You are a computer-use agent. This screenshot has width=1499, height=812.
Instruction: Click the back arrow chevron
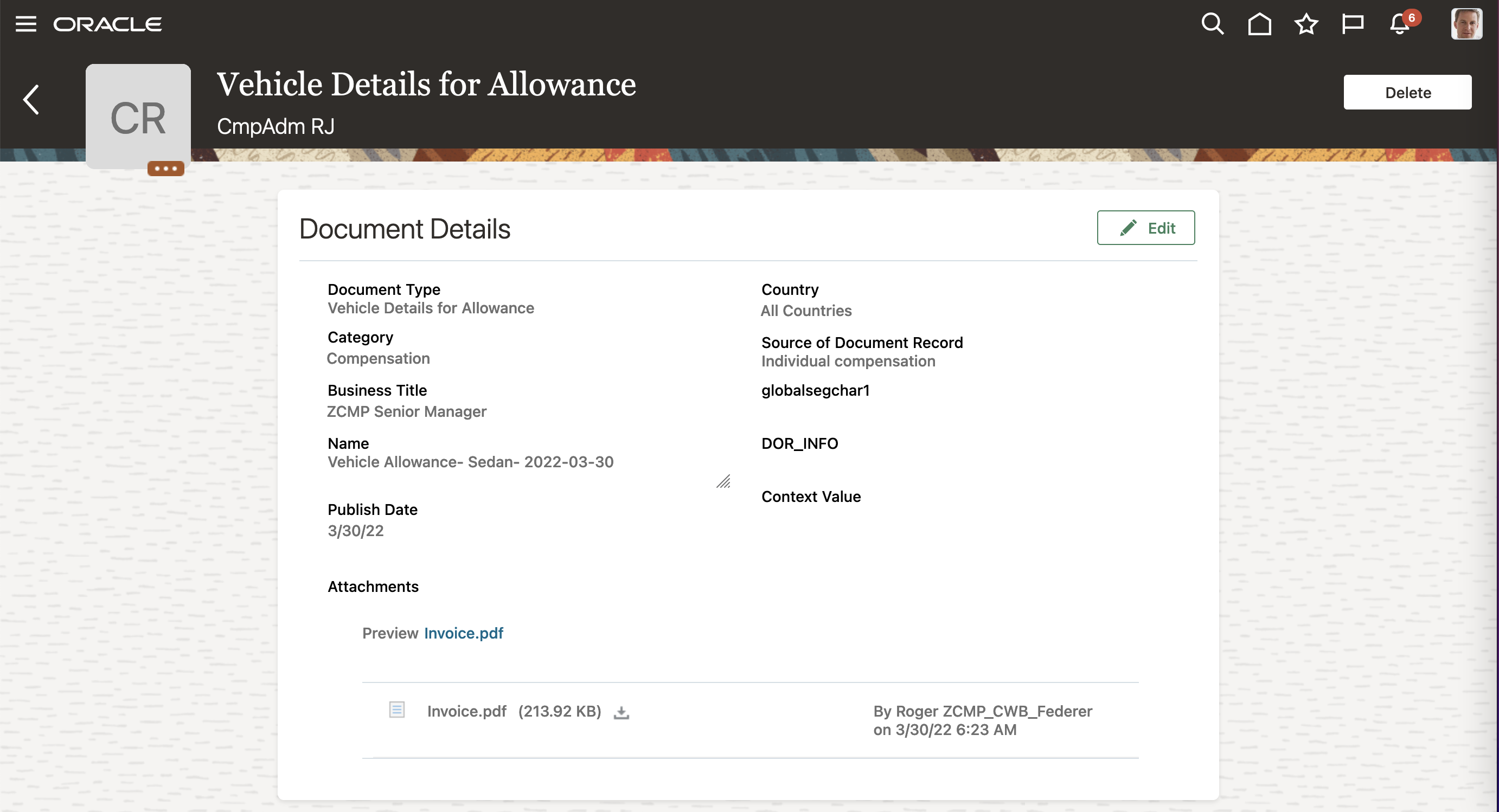pos(31,99)
